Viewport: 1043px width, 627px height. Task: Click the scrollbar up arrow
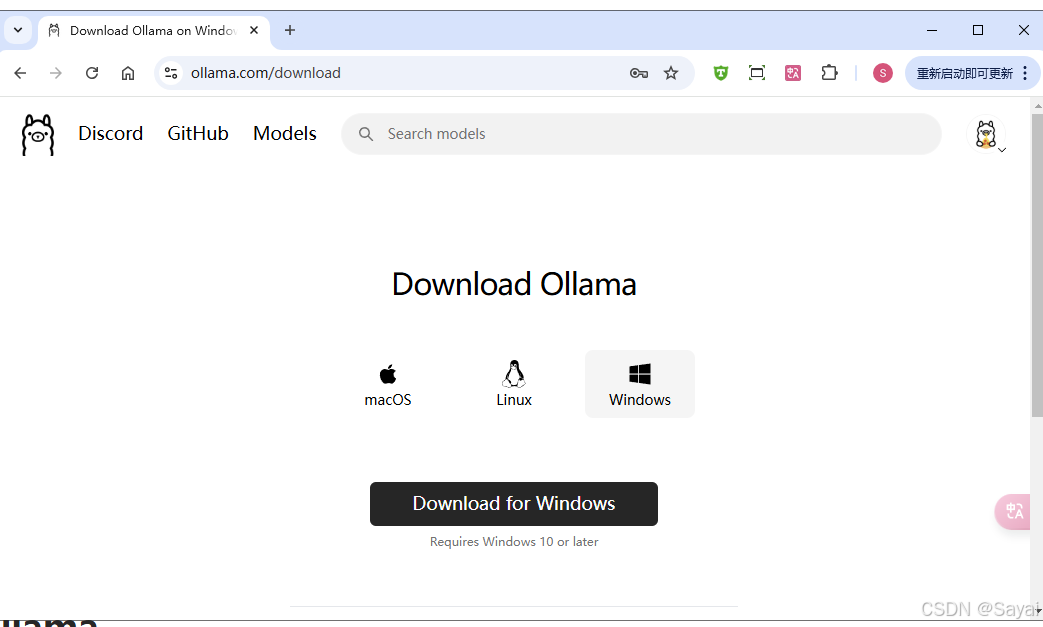point(1038,105)
